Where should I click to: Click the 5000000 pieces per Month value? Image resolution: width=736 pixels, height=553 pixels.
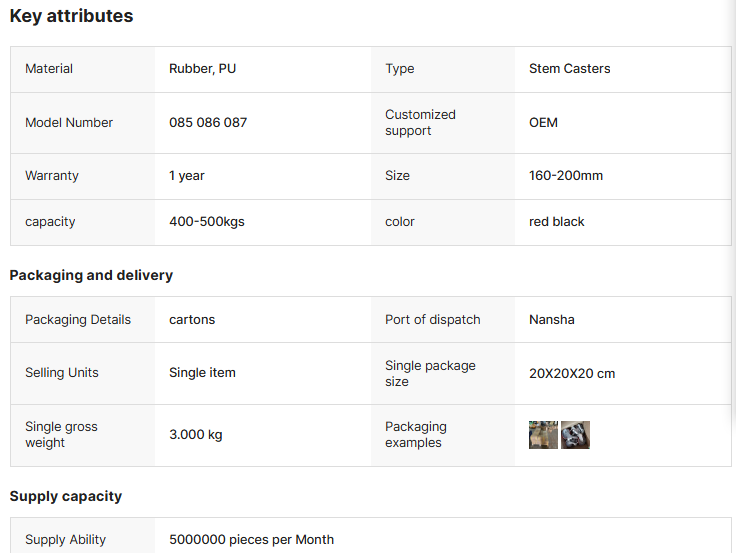[251, 540]
